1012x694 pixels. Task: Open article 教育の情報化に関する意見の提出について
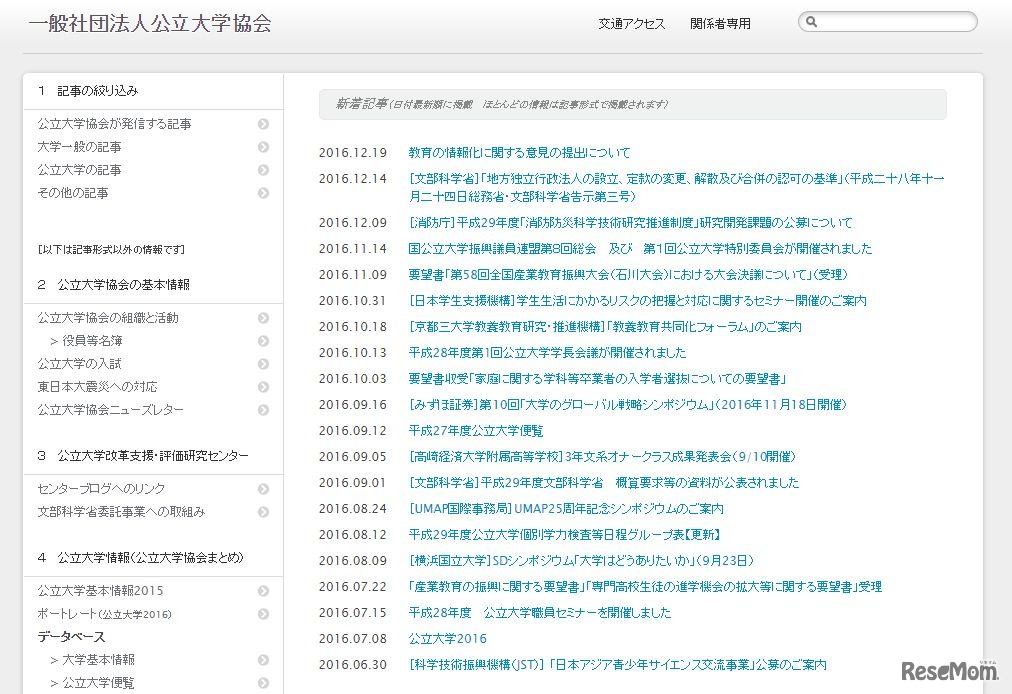[x=519, y=153]
